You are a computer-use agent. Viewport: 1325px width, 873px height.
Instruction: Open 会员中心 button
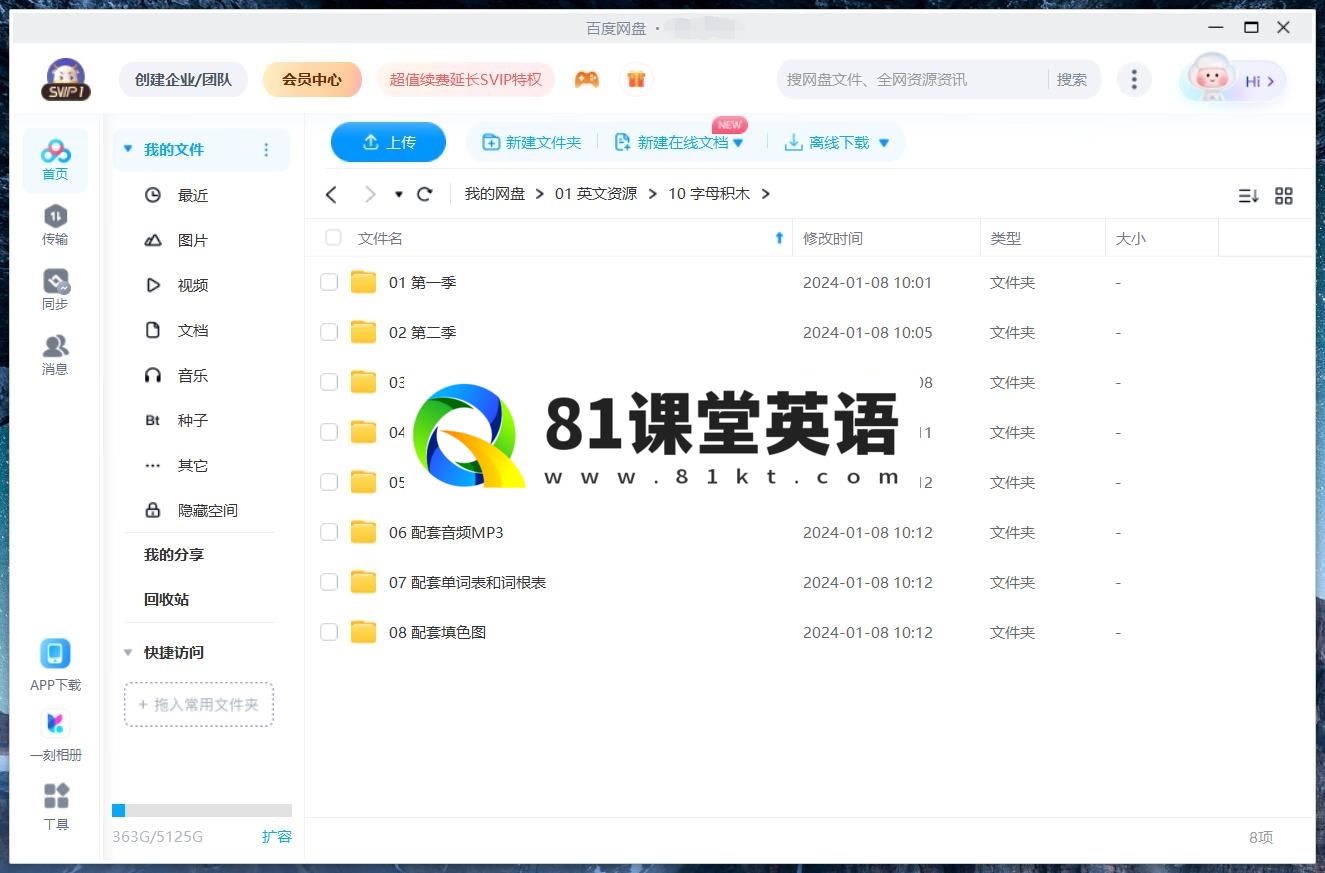coord(312,80)
